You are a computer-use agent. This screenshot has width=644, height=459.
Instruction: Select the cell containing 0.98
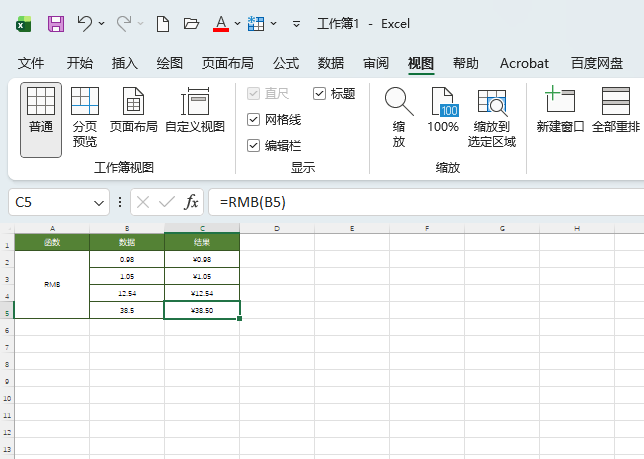(x=127, y=259)
